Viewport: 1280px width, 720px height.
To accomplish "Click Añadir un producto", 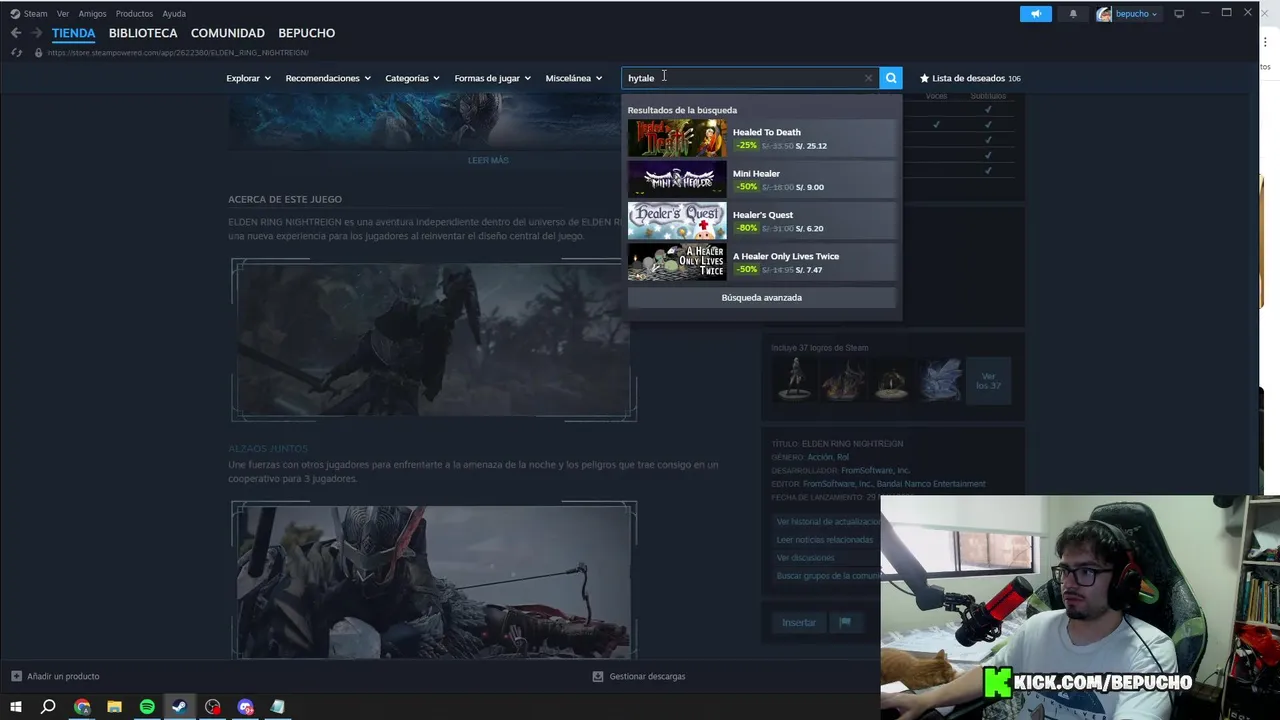I will 55,676.
